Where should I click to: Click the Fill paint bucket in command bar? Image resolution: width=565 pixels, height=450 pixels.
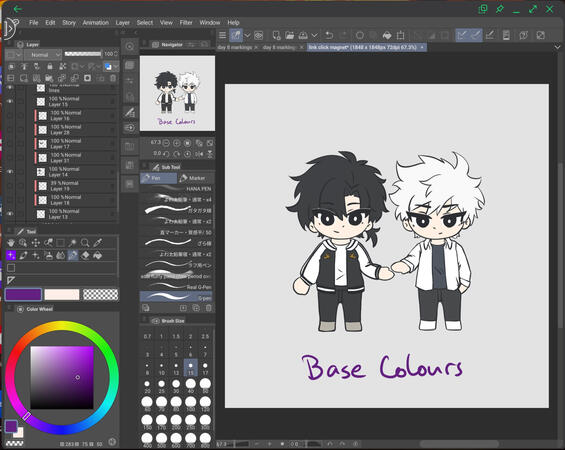pos(387,35)
